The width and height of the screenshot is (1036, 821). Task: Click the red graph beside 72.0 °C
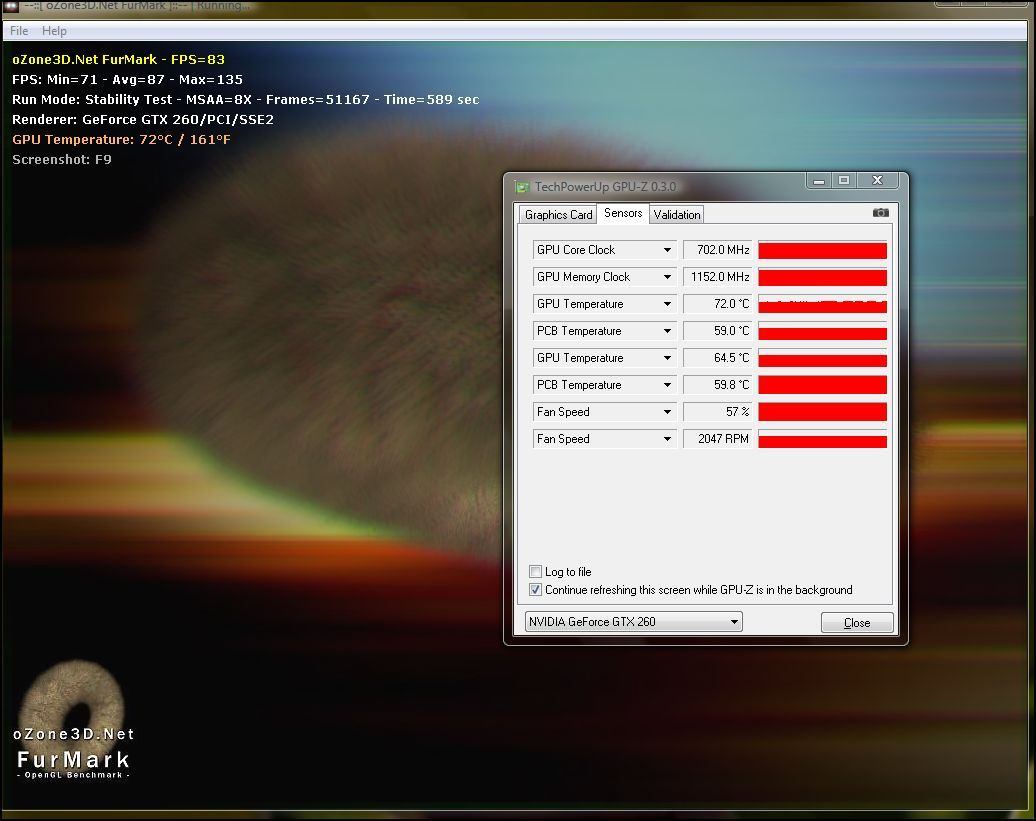(823, 304)
